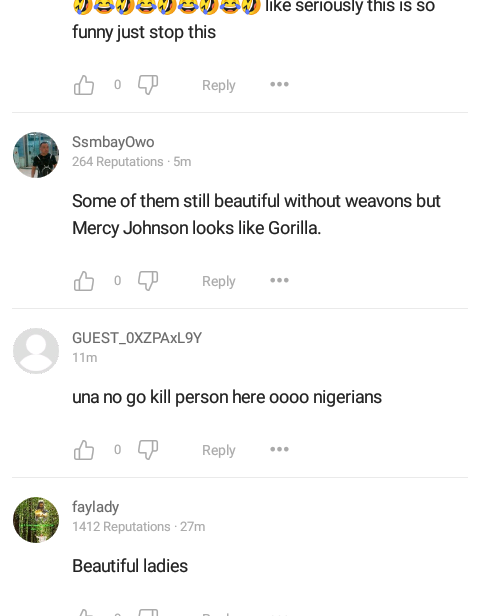Reply to SsmbayOwo's comment
The height and width of the screenshot is (616, 480).
[219, 281]
